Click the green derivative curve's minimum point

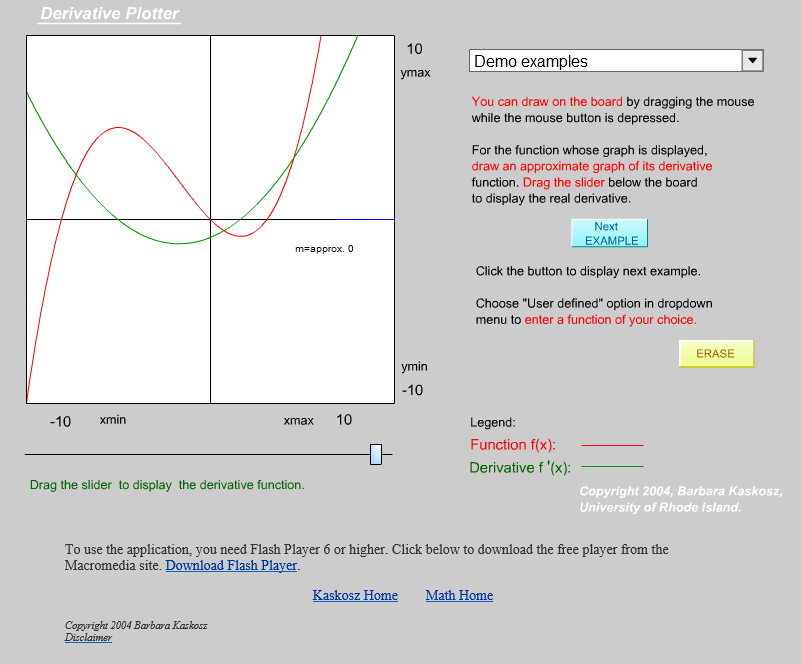(179, 244)
